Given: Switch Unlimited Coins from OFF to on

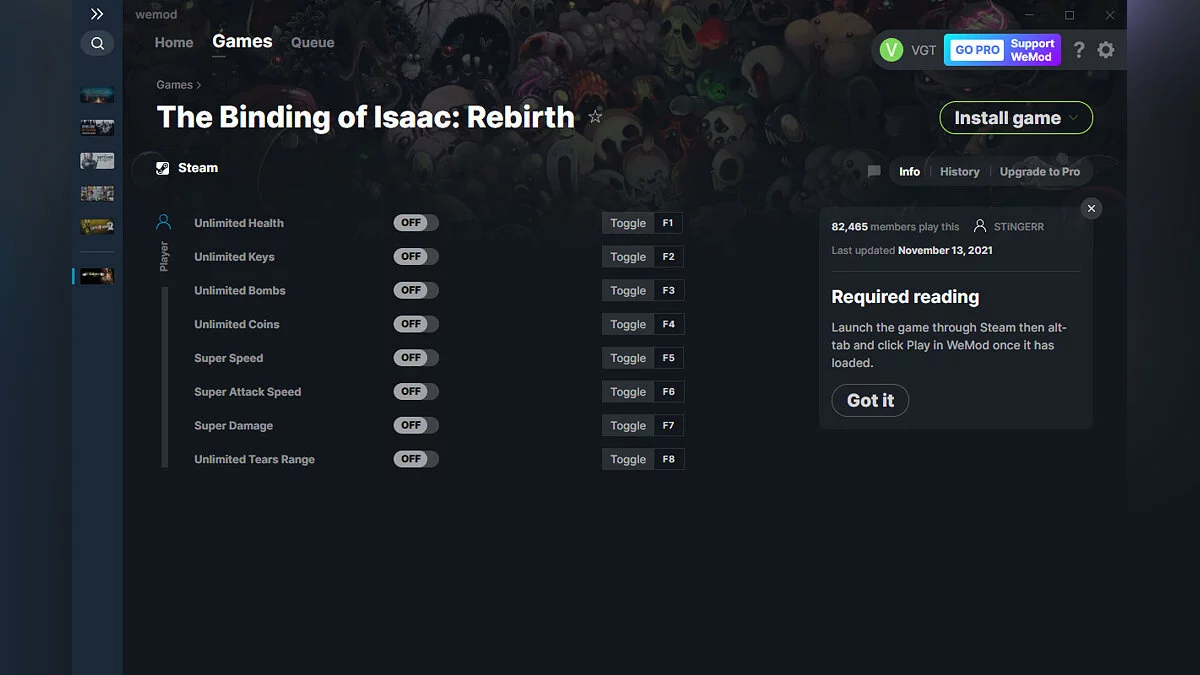Looking at the screenshot, I should click(x=415, y=323).
